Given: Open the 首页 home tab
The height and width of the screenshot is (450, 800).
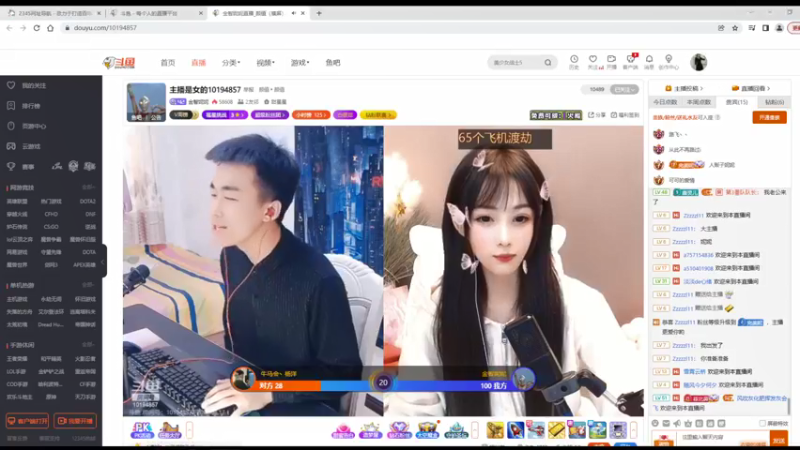Looking at the screenshot, I should pos(168,63).
